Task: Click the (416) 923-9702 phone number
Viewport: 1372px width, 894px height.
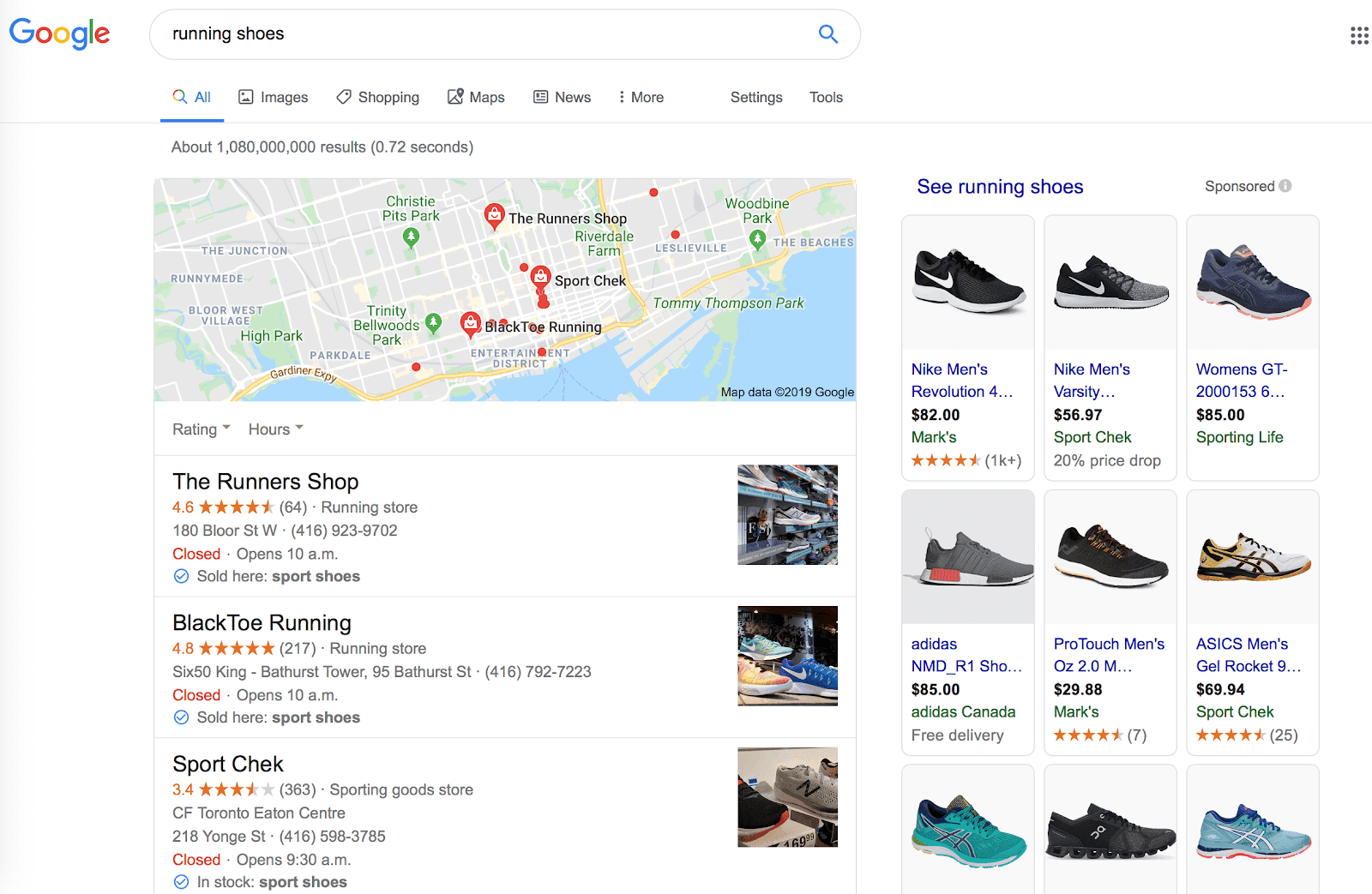Action: coord(344,531)
